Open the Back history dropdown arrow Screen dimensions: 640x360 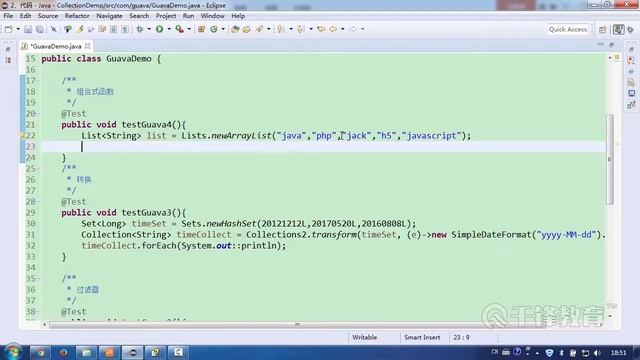click(342, 29)
